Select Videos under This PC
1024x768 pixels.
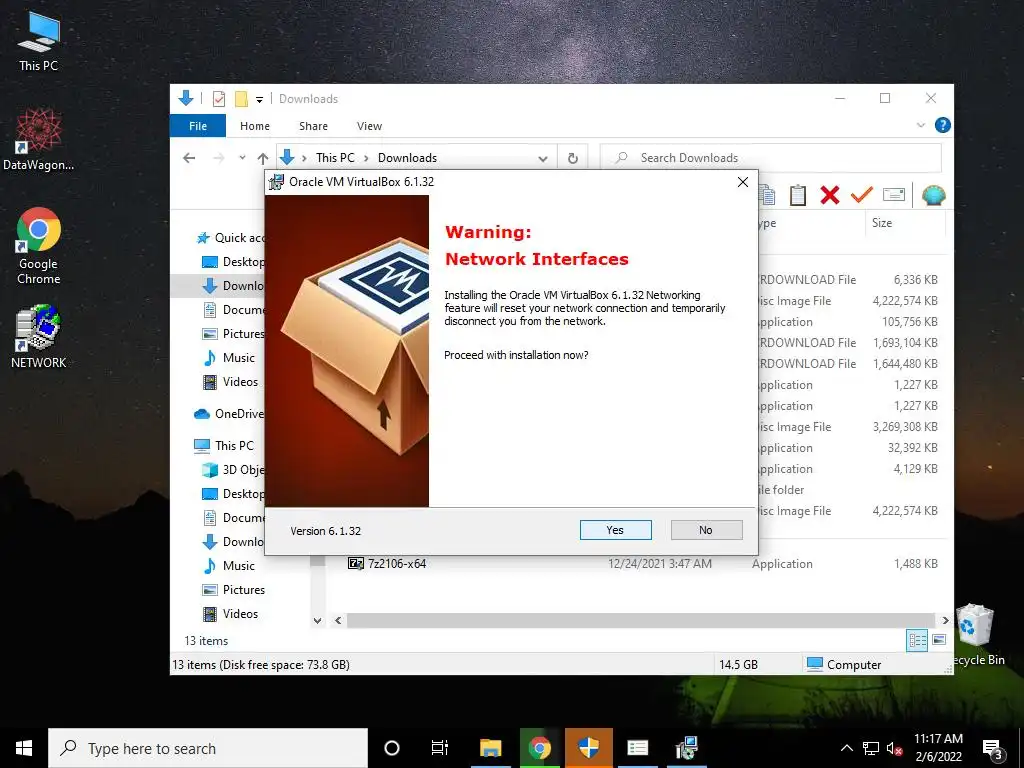point(231,614)
